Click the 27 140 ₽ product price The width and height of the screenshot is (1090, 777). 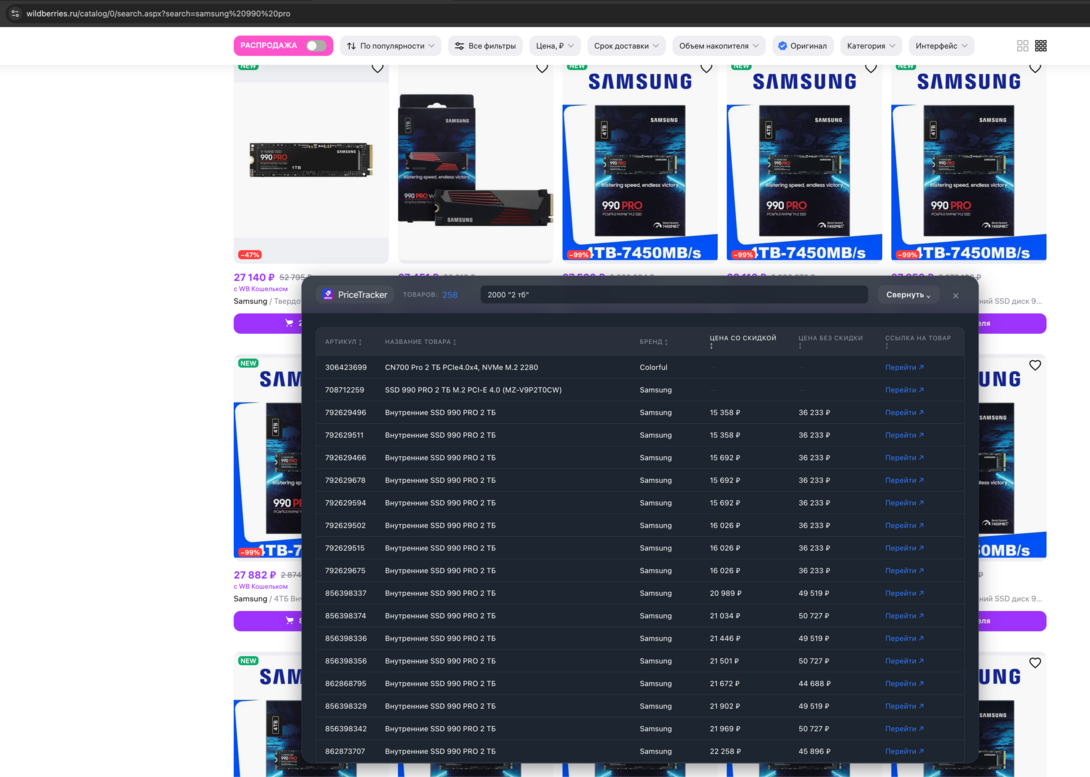point(254,277)
